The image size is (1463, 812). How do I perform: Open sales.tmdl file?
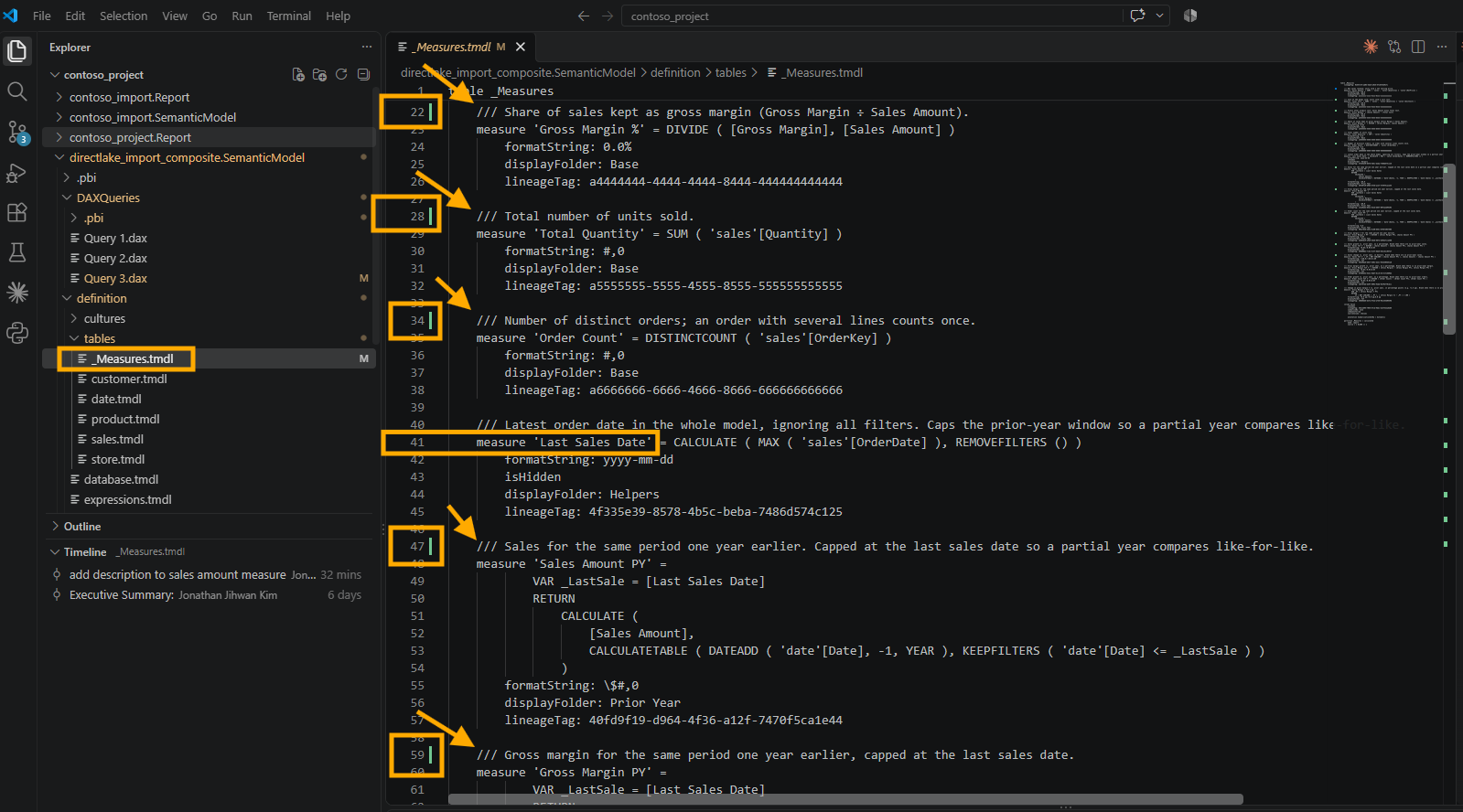coord(117,439)
